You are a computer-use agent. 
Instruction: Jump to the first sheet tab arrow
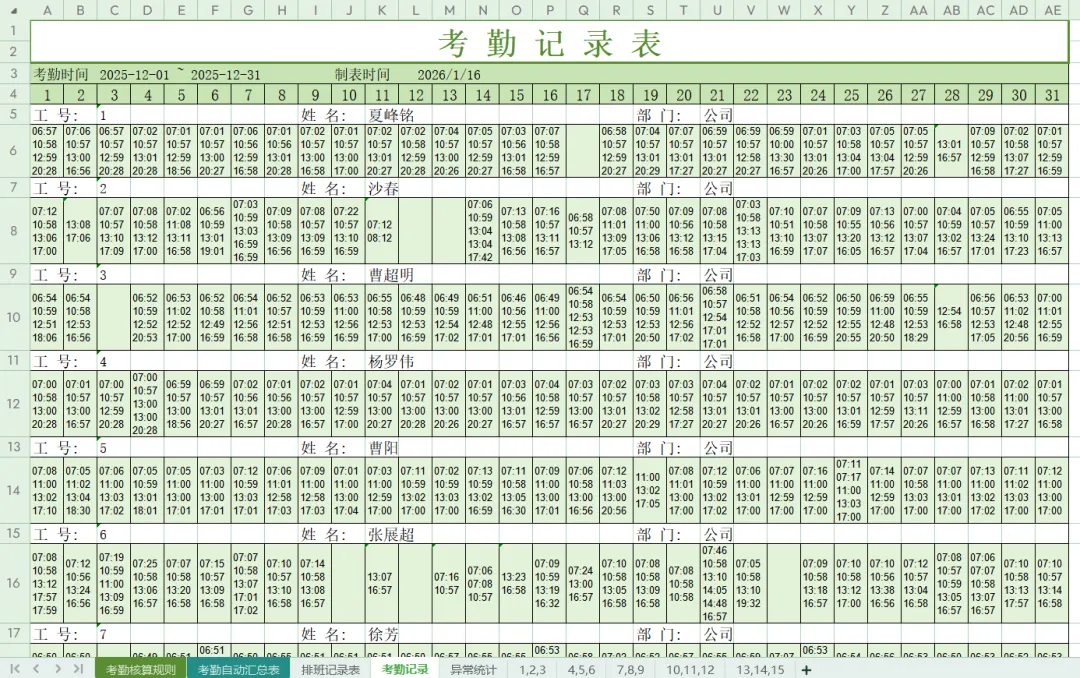tap(14, 669)
